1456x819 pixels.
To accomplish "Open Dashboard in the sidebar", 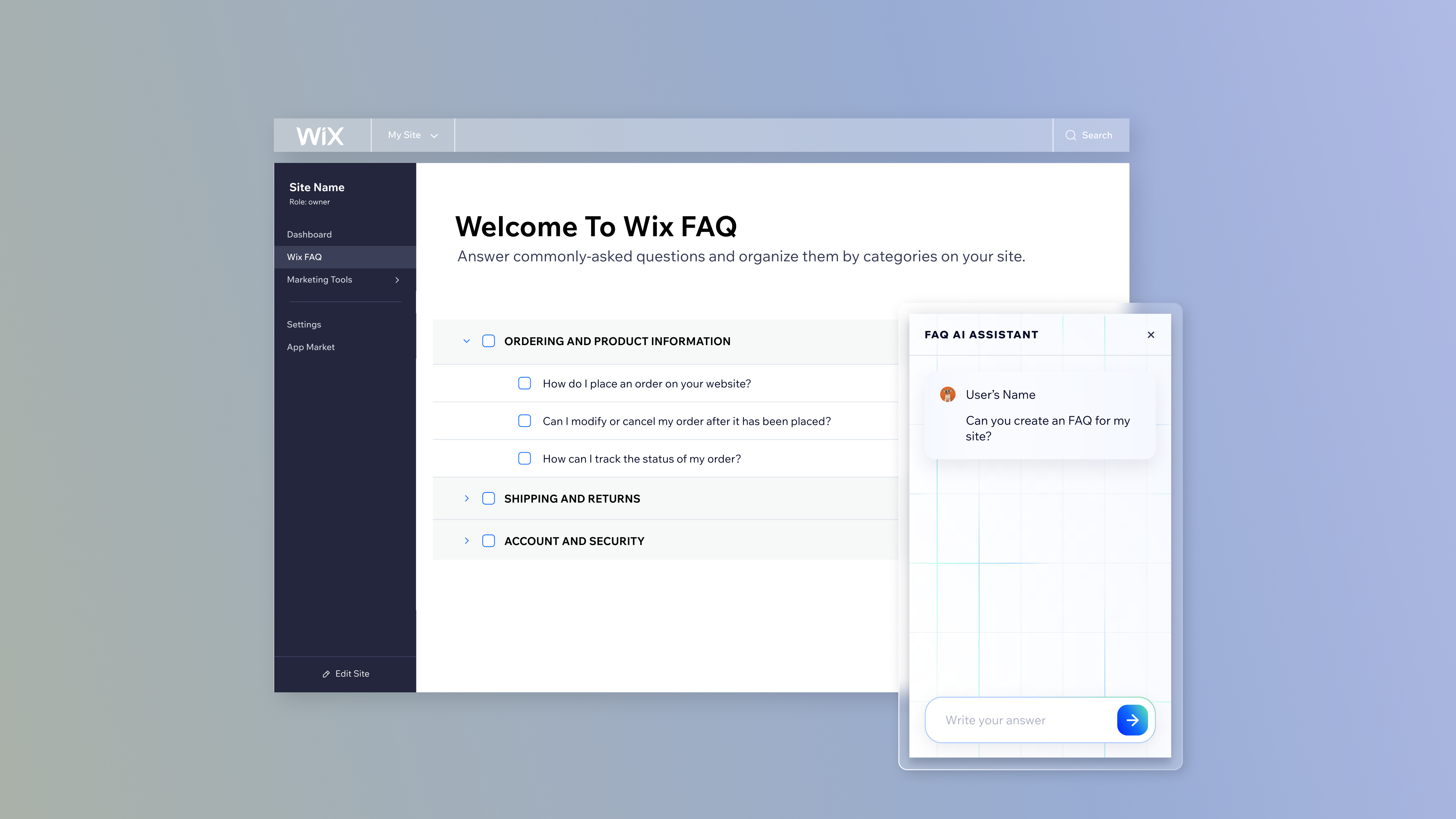I will tap(345, 234).
